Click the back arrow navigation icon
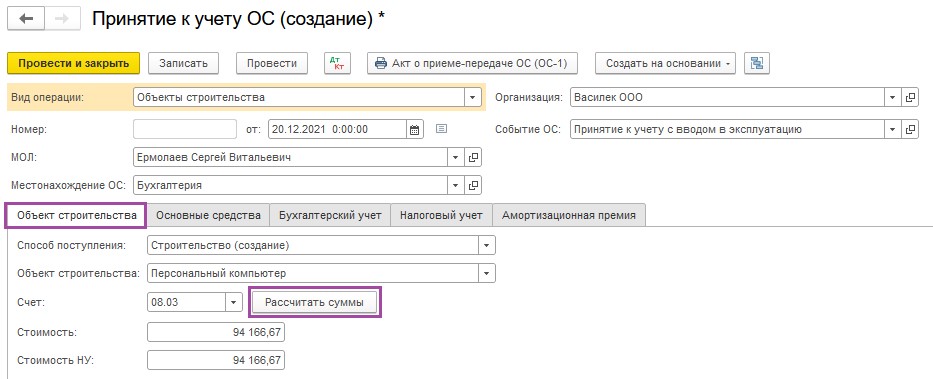 click(x=25, y=18)
